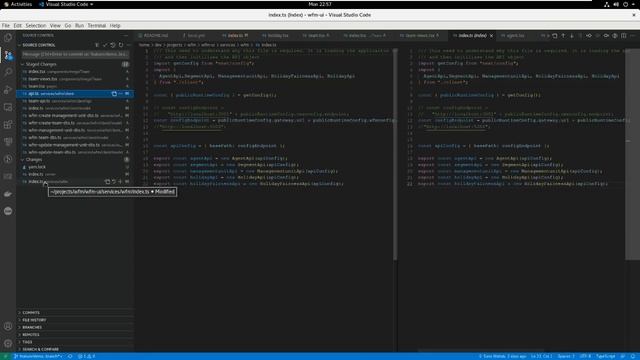Click the open file icon in editor toolbar
The height and width of the screenshot is (360, 640).
(554, 36)
